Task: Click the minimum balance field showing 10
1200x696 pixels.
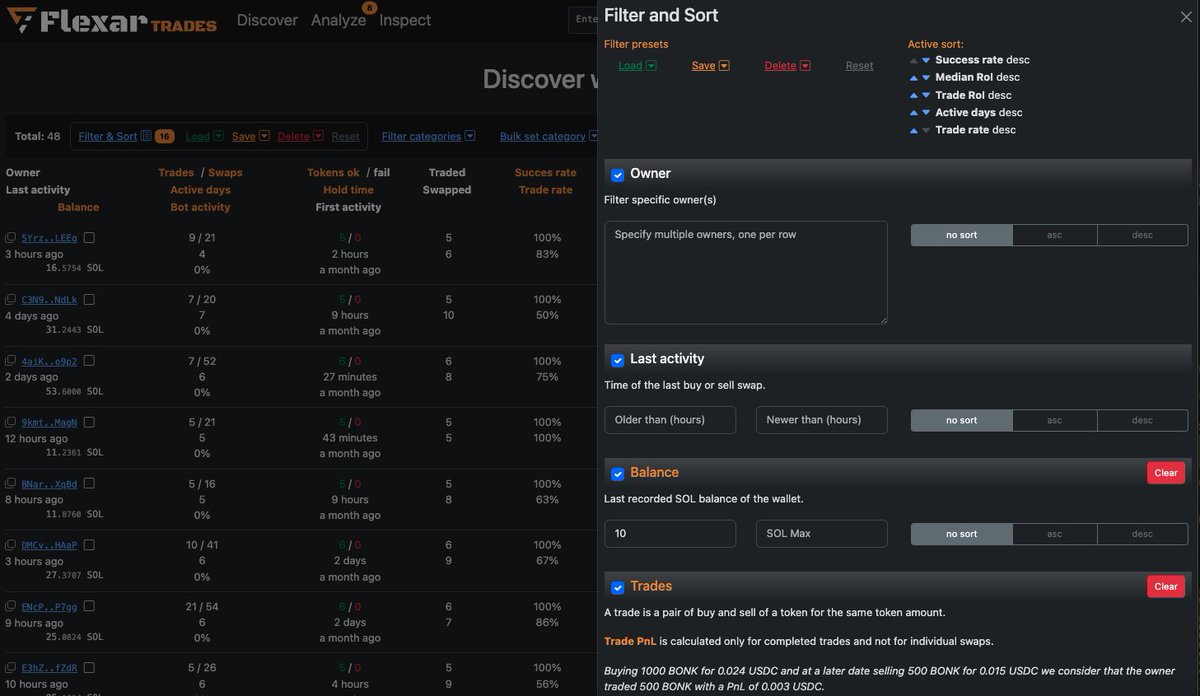Action: pyautogui.click(x=670, y=534)
